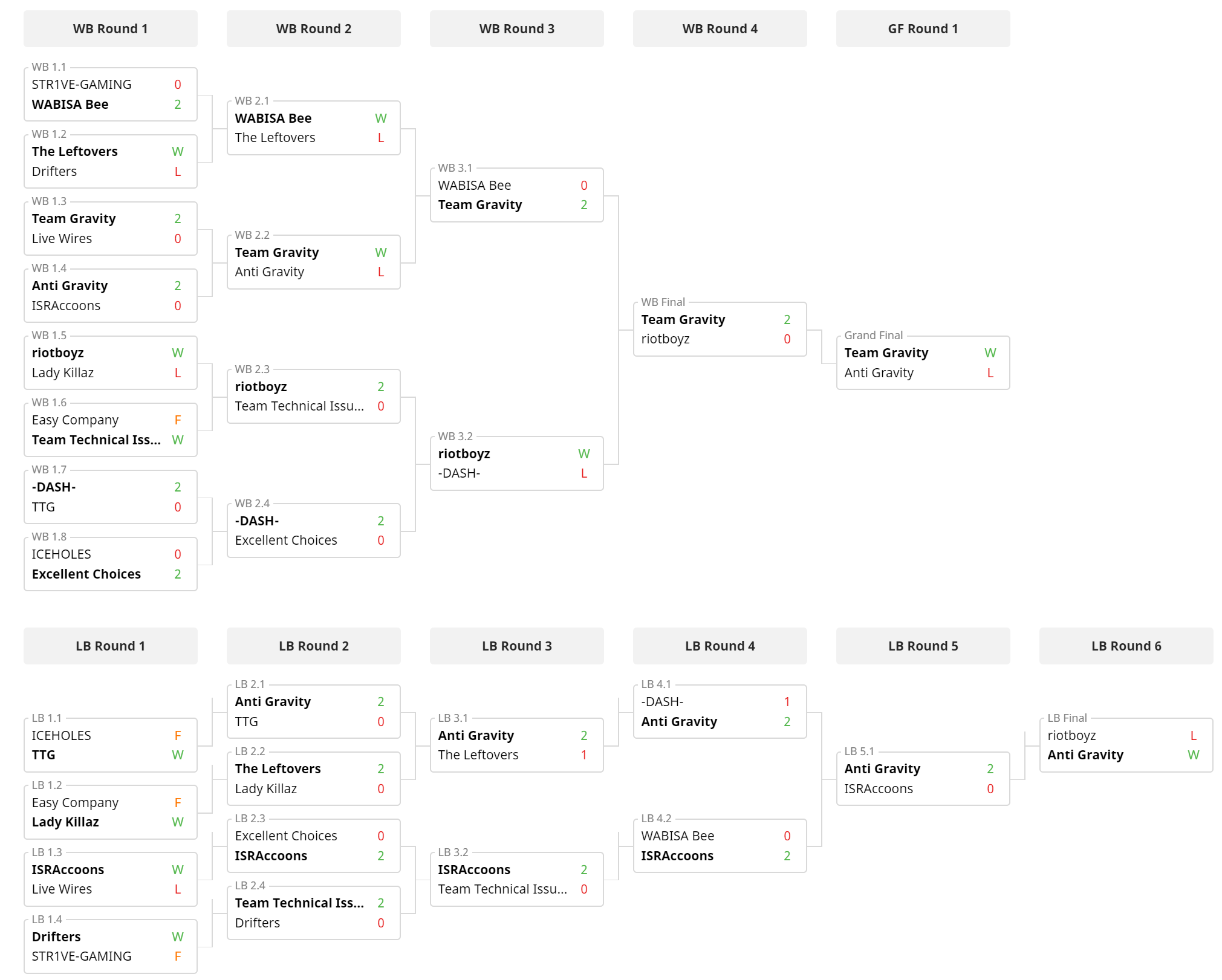Click Team Gravity in WB Final

click(683, 319)
